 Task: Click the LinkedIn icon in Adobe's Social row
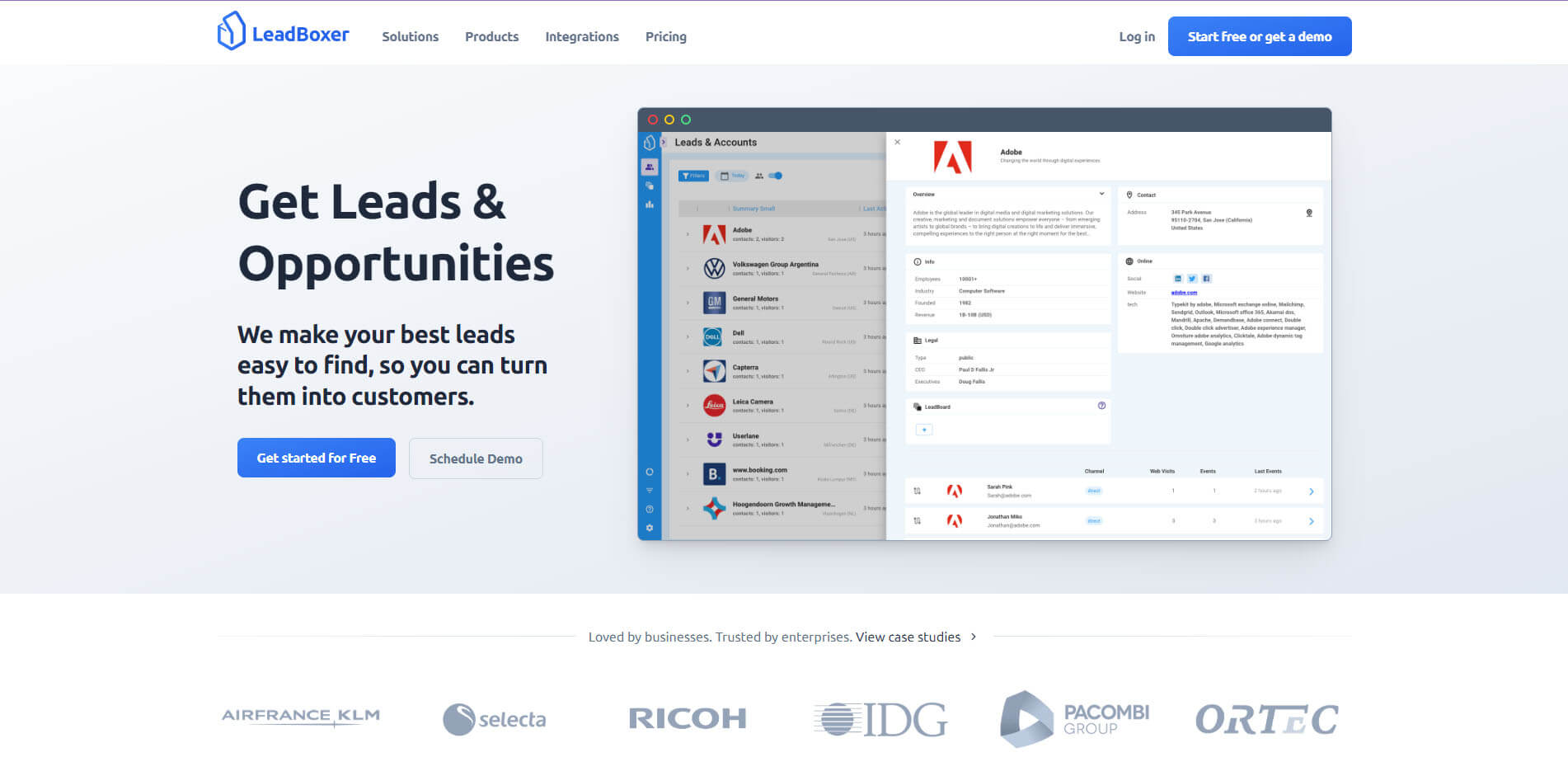1177,279
